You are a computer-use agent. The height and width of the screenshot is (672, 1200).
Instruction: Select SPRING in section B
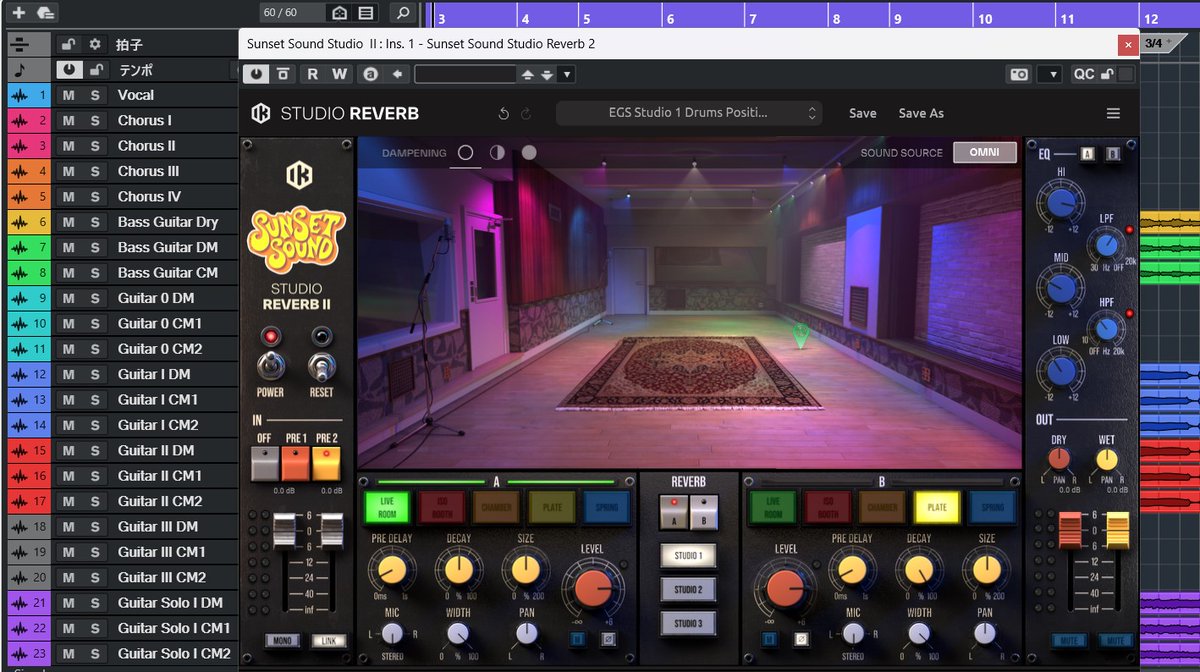click(x=992, y=508)
